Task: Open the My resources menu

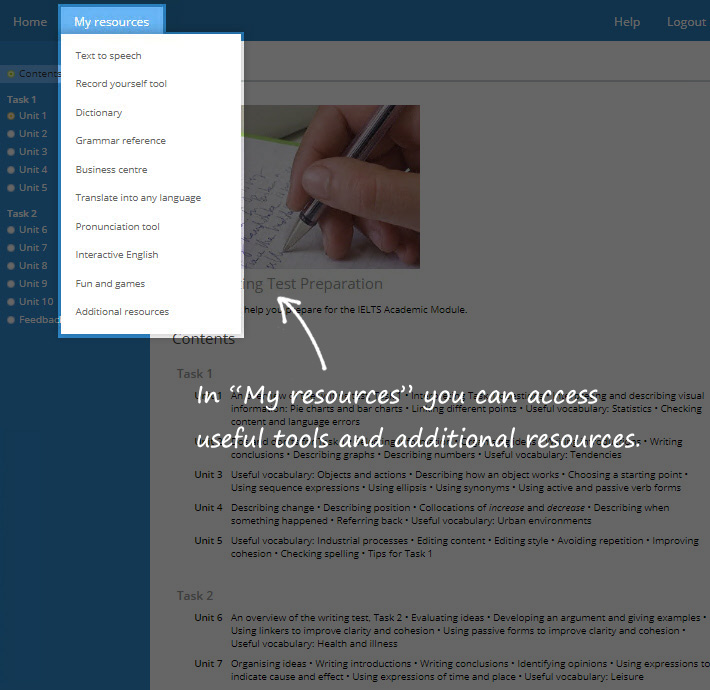Action: click(111, 21)
